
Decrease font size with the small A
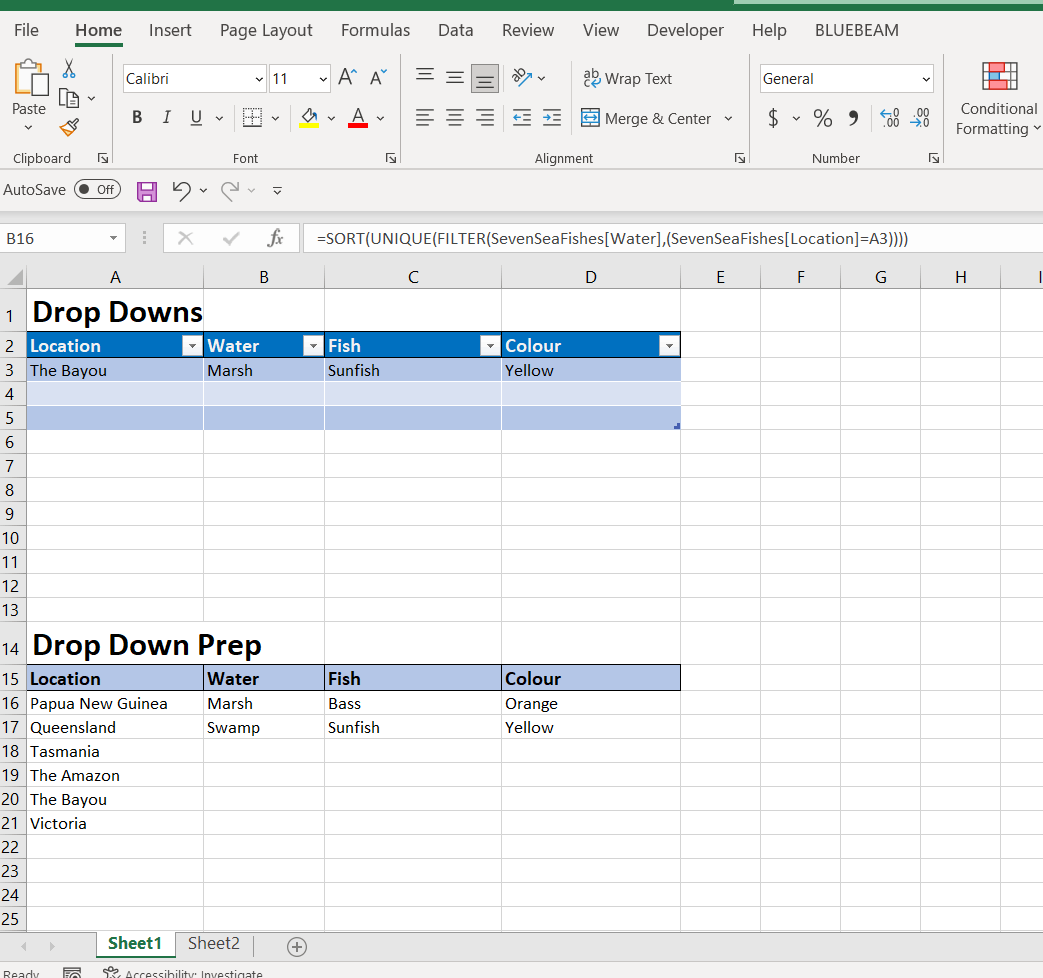pos(378,78)
